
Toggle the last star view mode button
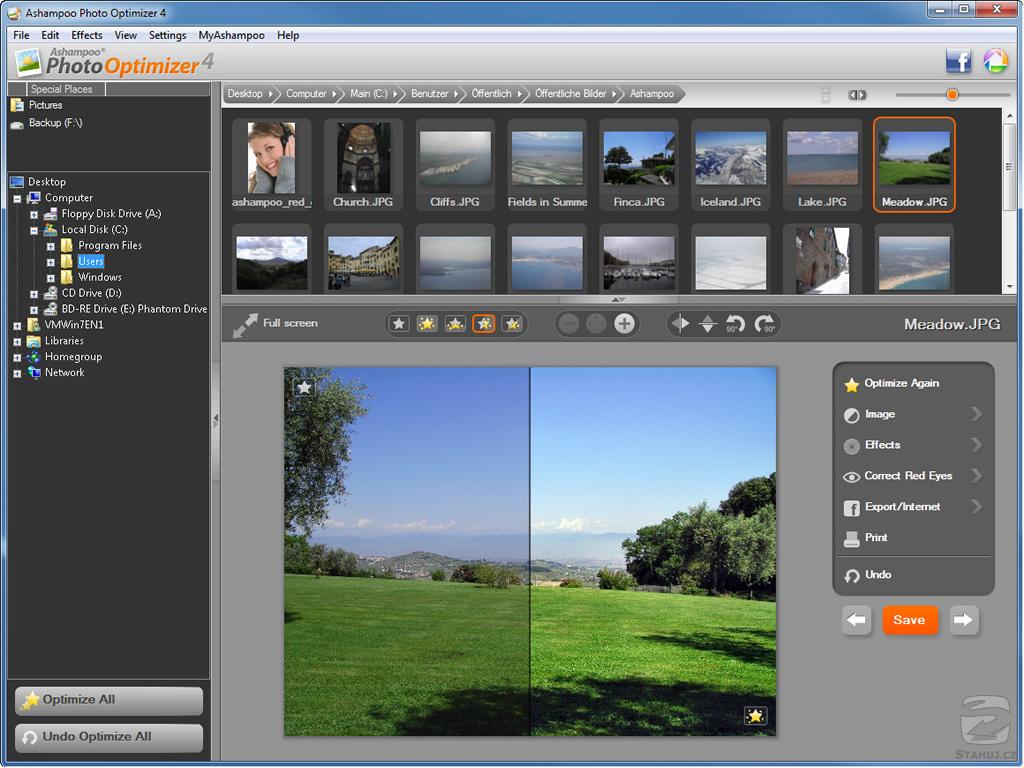pos(512,324)
